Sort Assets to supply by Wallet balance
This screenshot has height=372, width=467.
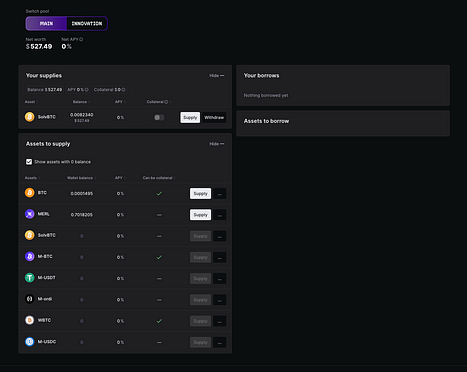point(81,178)
